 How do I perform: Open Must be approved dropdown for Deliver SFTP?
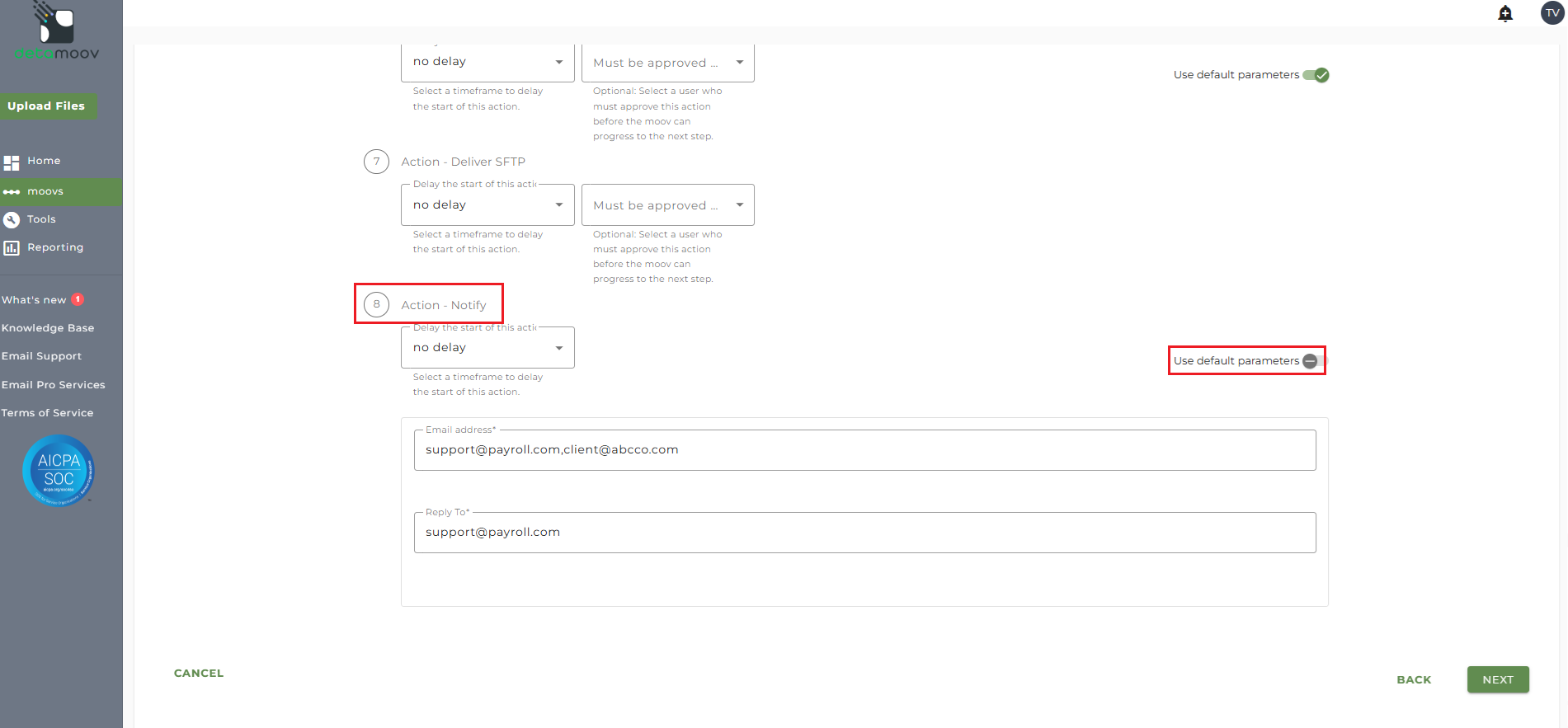point(667,205)
